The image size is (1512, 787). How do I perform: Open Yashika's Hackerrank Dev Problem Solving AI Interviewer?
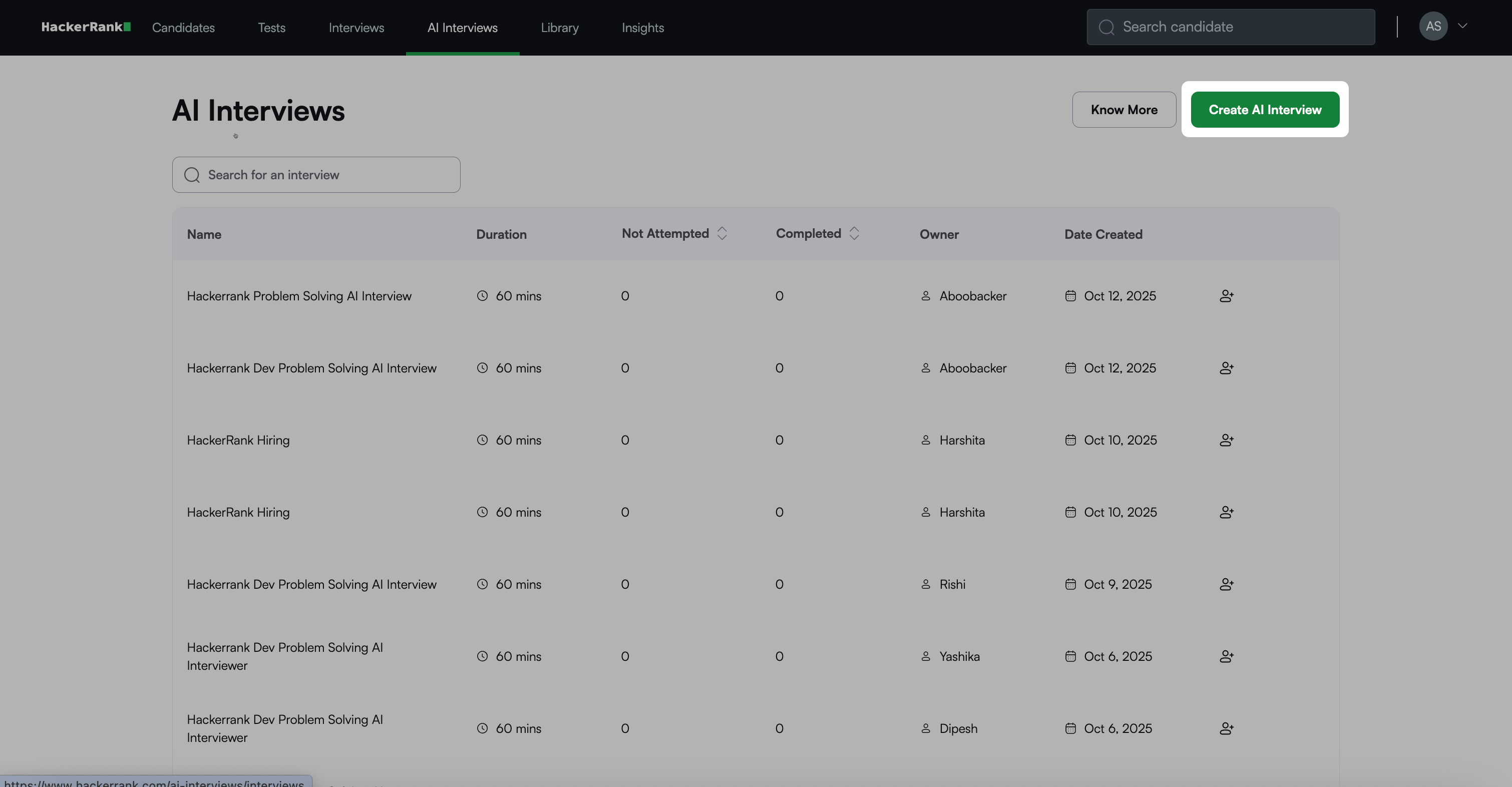pos(285,657)
